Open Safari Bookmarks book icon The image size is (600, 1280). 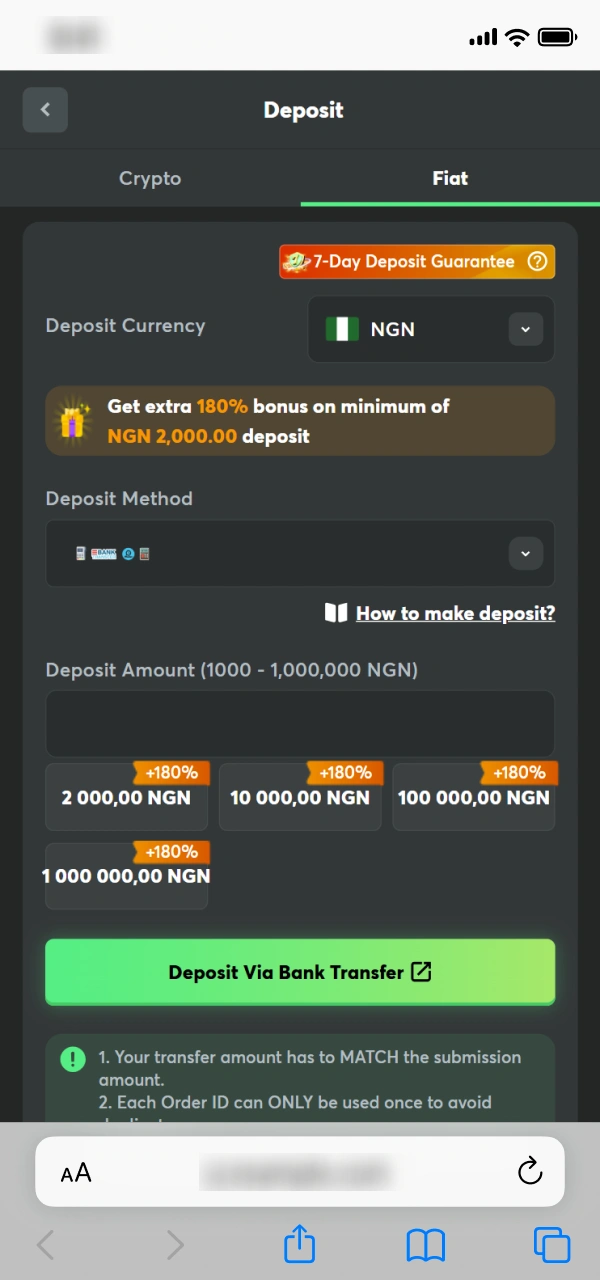[425, 1245]
